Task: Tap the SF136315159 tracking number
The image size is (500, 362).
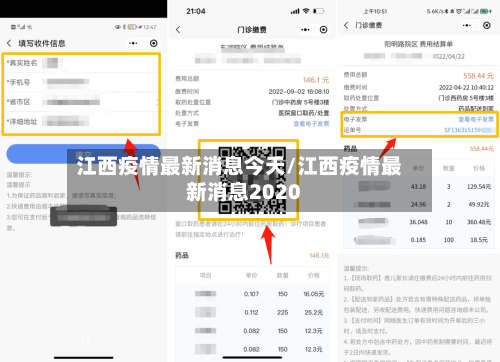Action: [469, 130]
